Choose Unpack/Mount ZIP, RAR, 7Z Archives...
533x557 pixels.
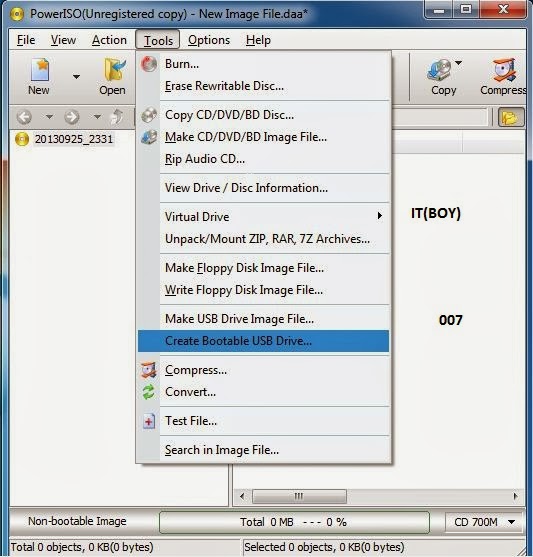coord(263,239)
